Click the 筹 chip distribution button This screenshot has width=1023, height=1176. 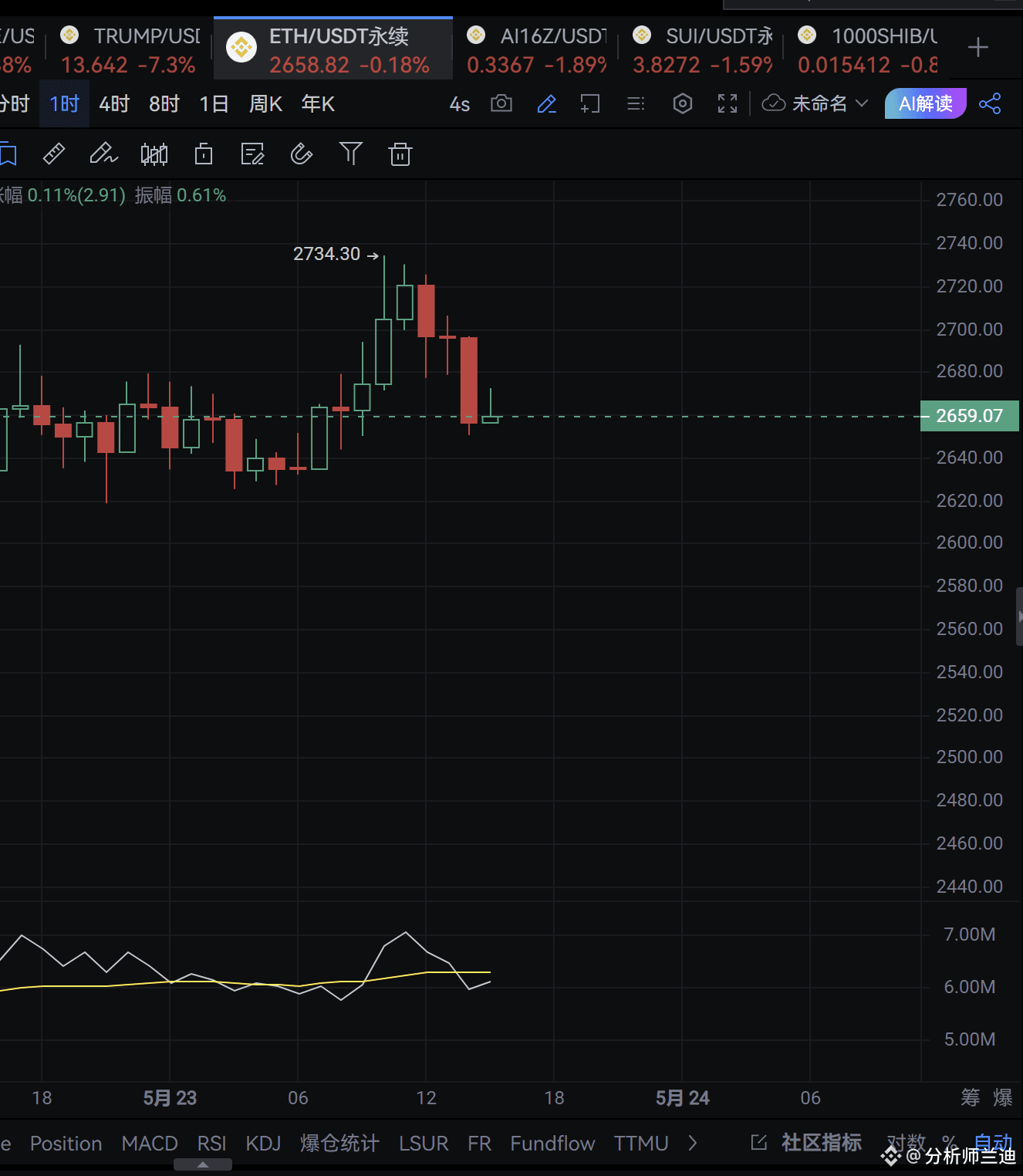point(970,1097)
